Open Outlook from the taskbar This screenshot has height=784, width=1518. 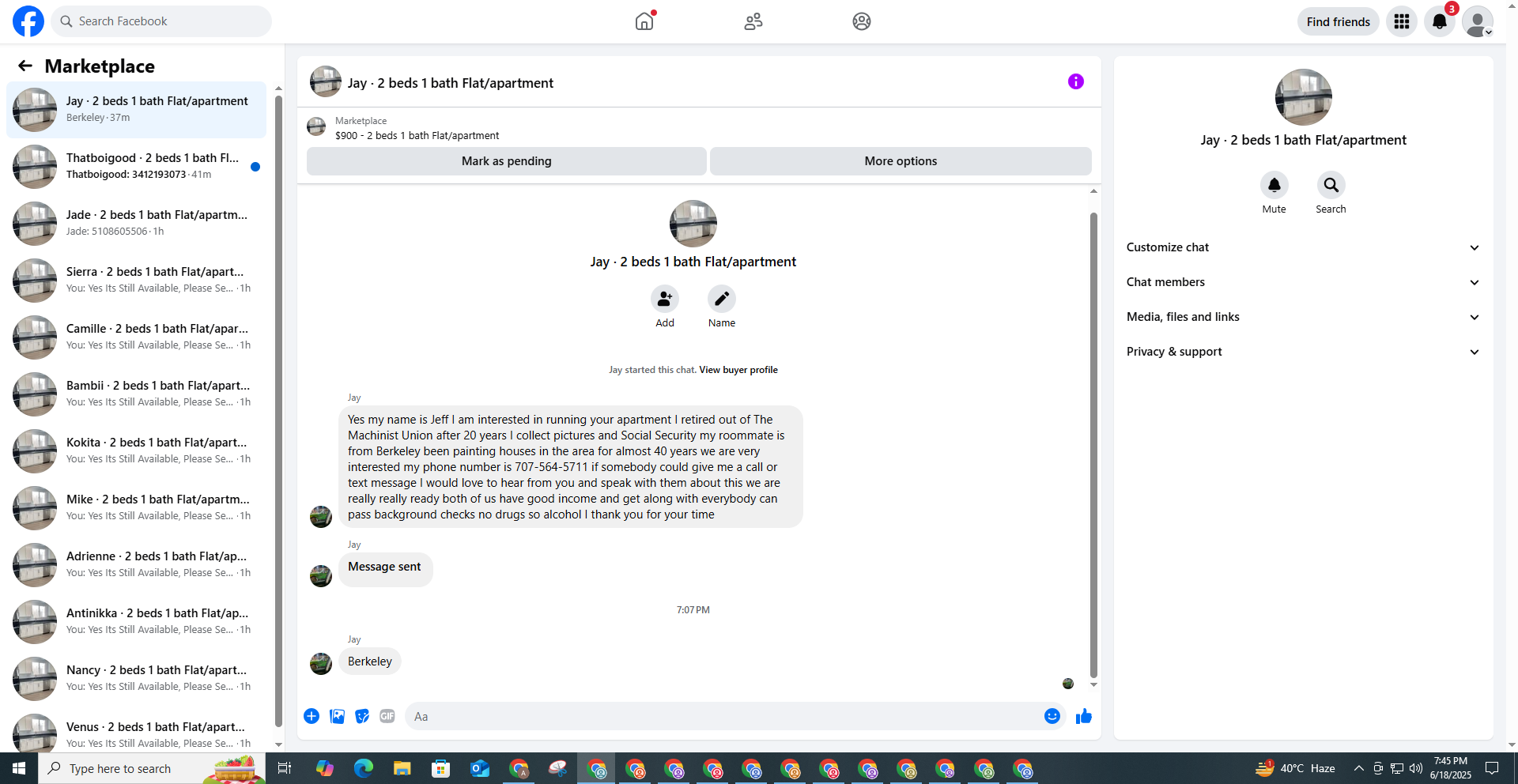pyautogui.click(x=480, y=768)
